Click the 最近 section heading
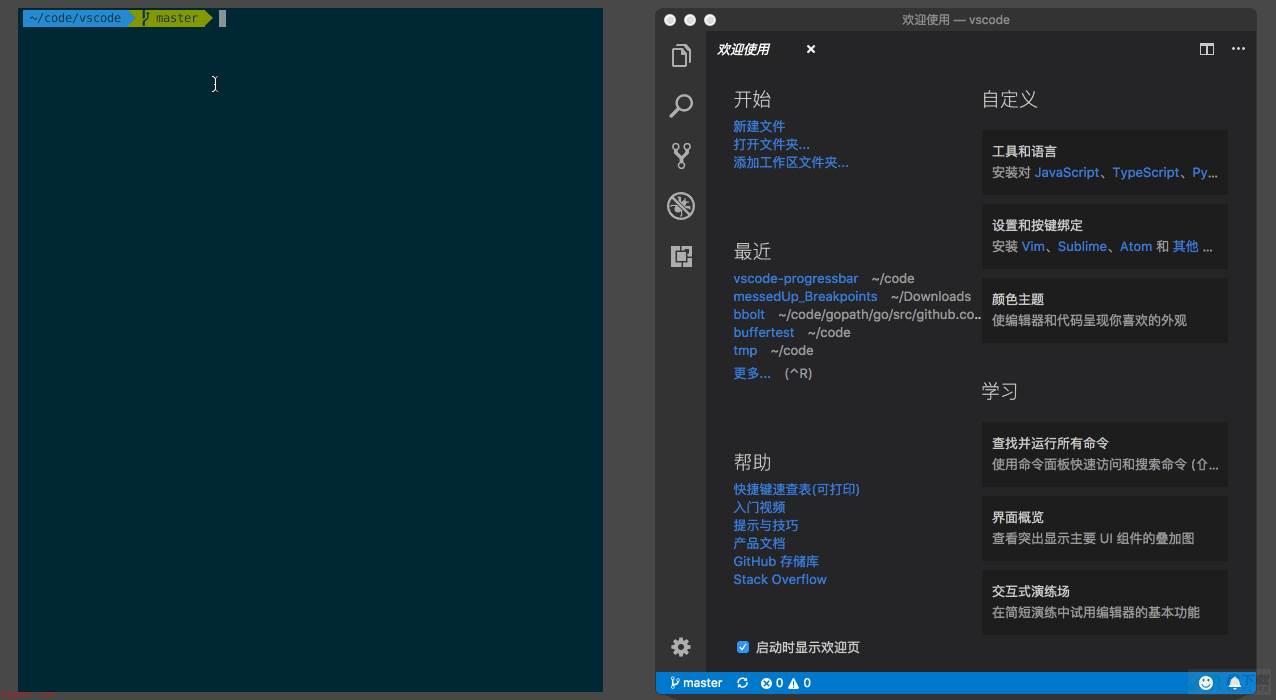1276x700 pixels. 752,251
